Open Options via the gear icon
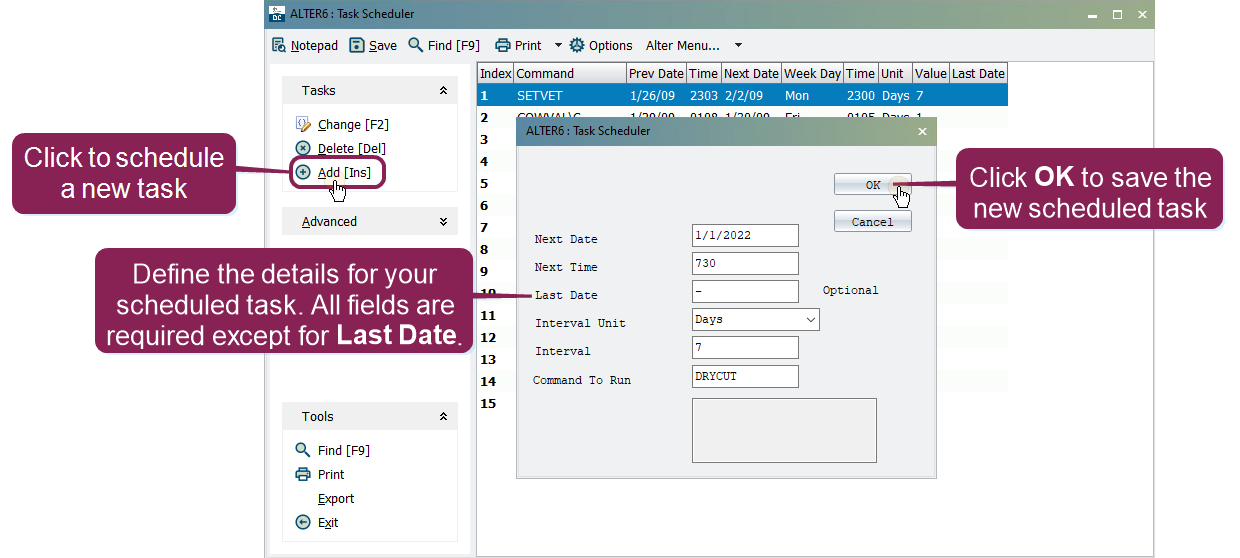 (577, 45)
